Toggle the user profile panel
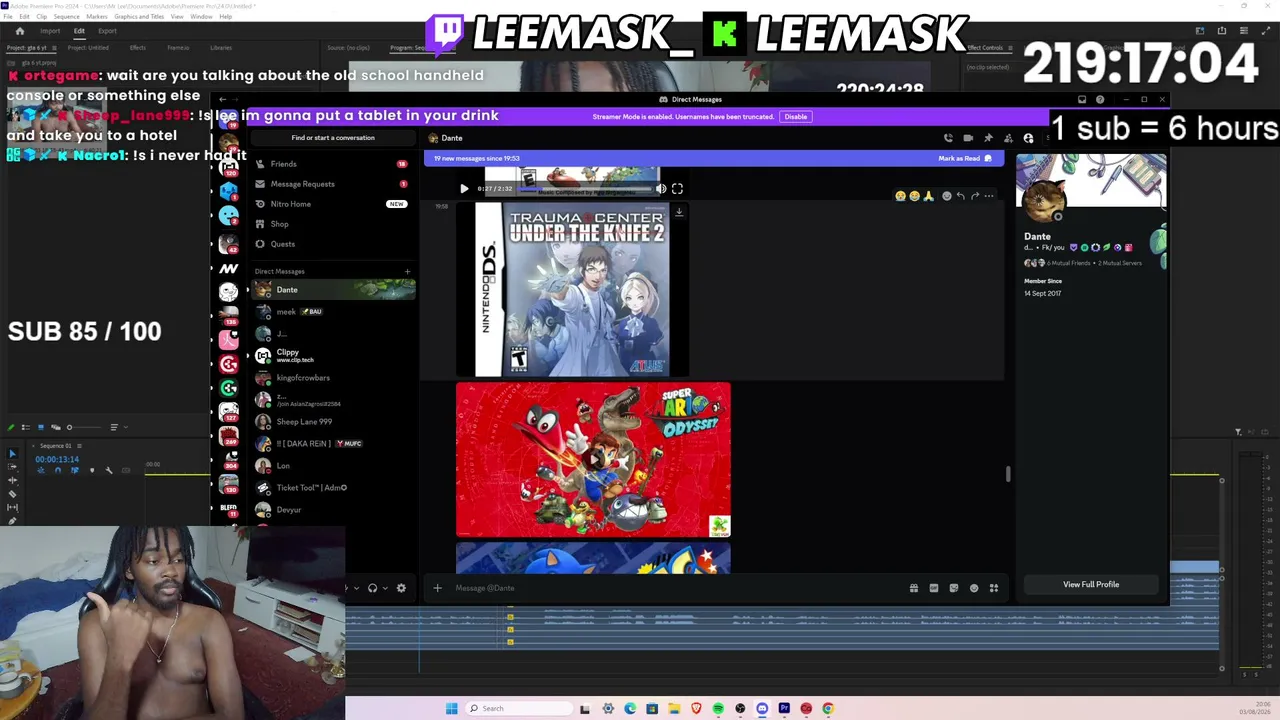The image size is (1280, 720). 1028,138
